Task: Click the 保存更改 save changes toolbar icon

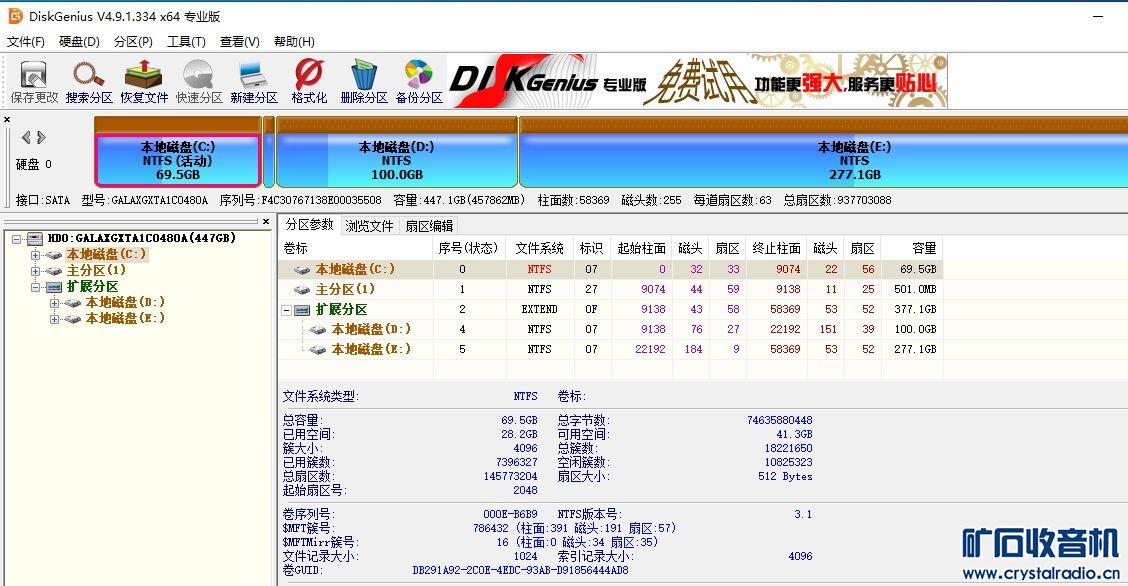Action: (x=34, y=82)
